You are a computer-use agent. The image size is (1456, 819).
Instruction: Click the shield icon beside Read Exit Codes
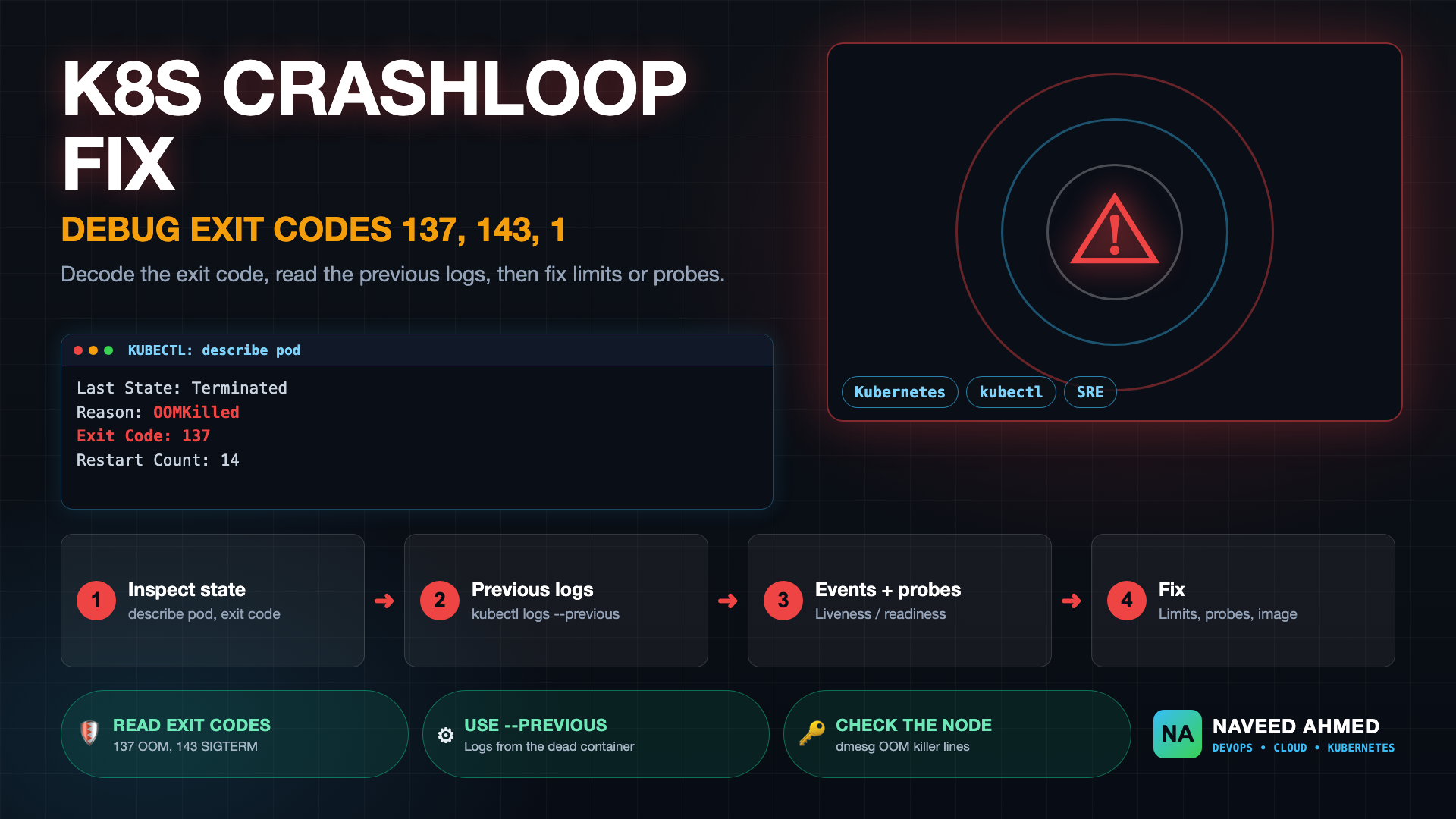[x=89, y=733]
